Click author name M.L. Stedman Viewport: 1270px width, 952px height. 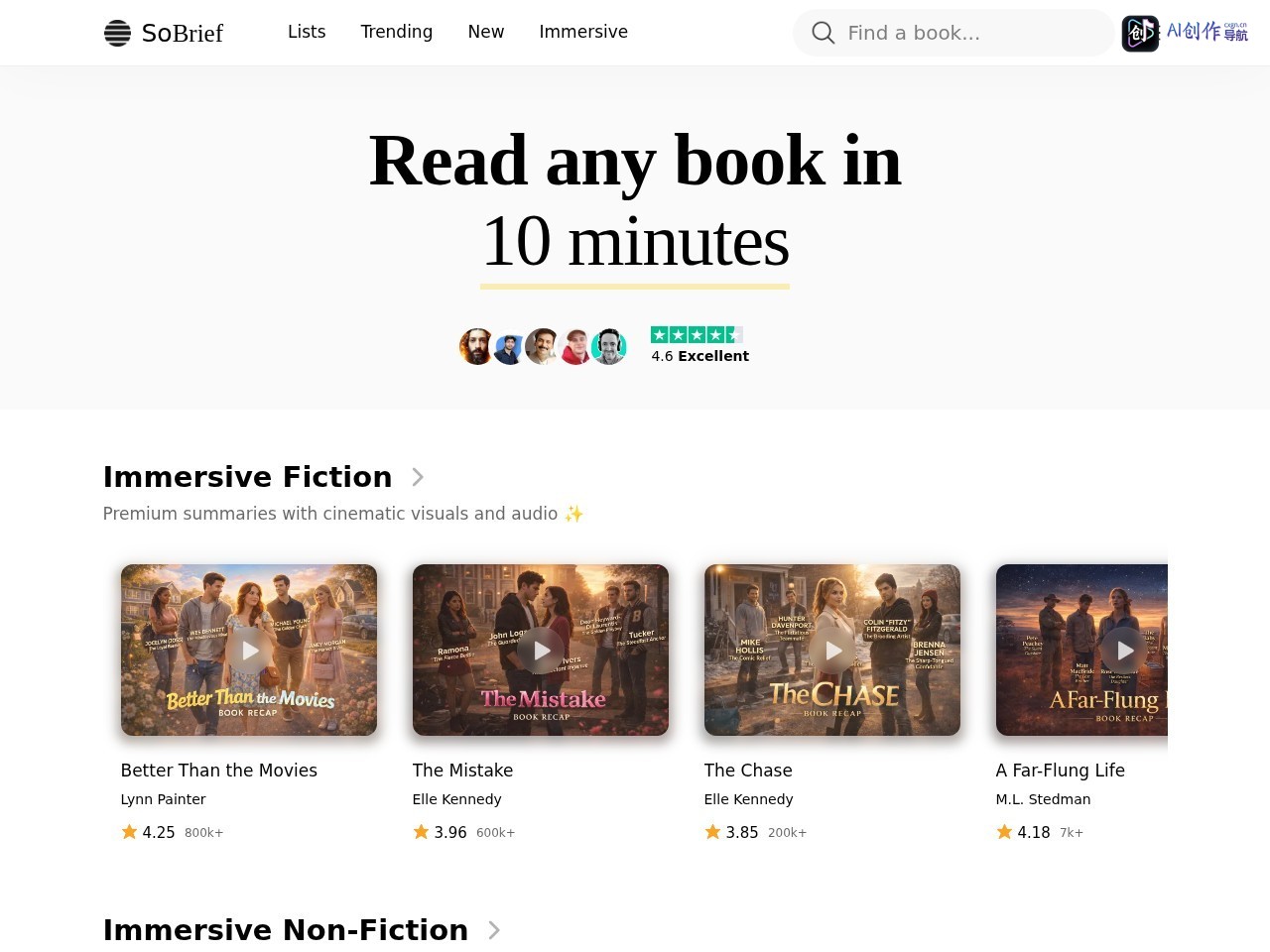click(x=1044, y=799)
